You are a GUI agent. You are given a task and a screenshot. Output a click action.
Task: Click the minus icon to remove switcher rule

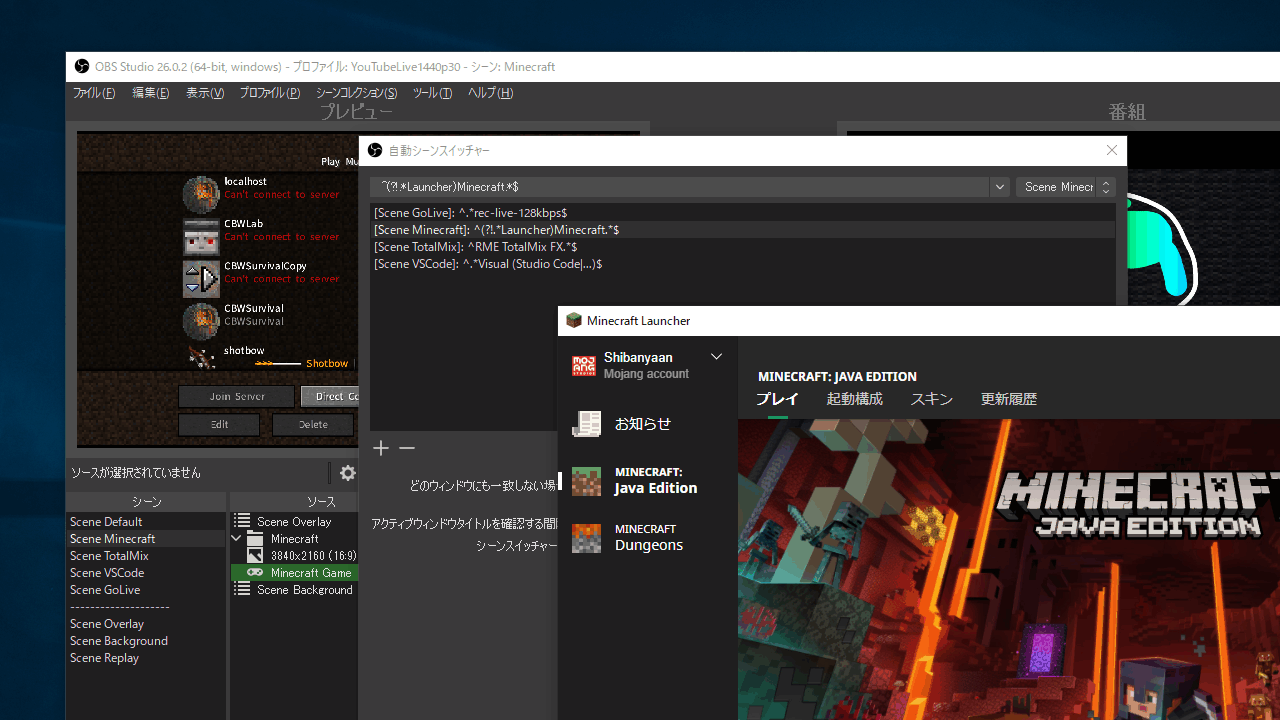(407, 448)
